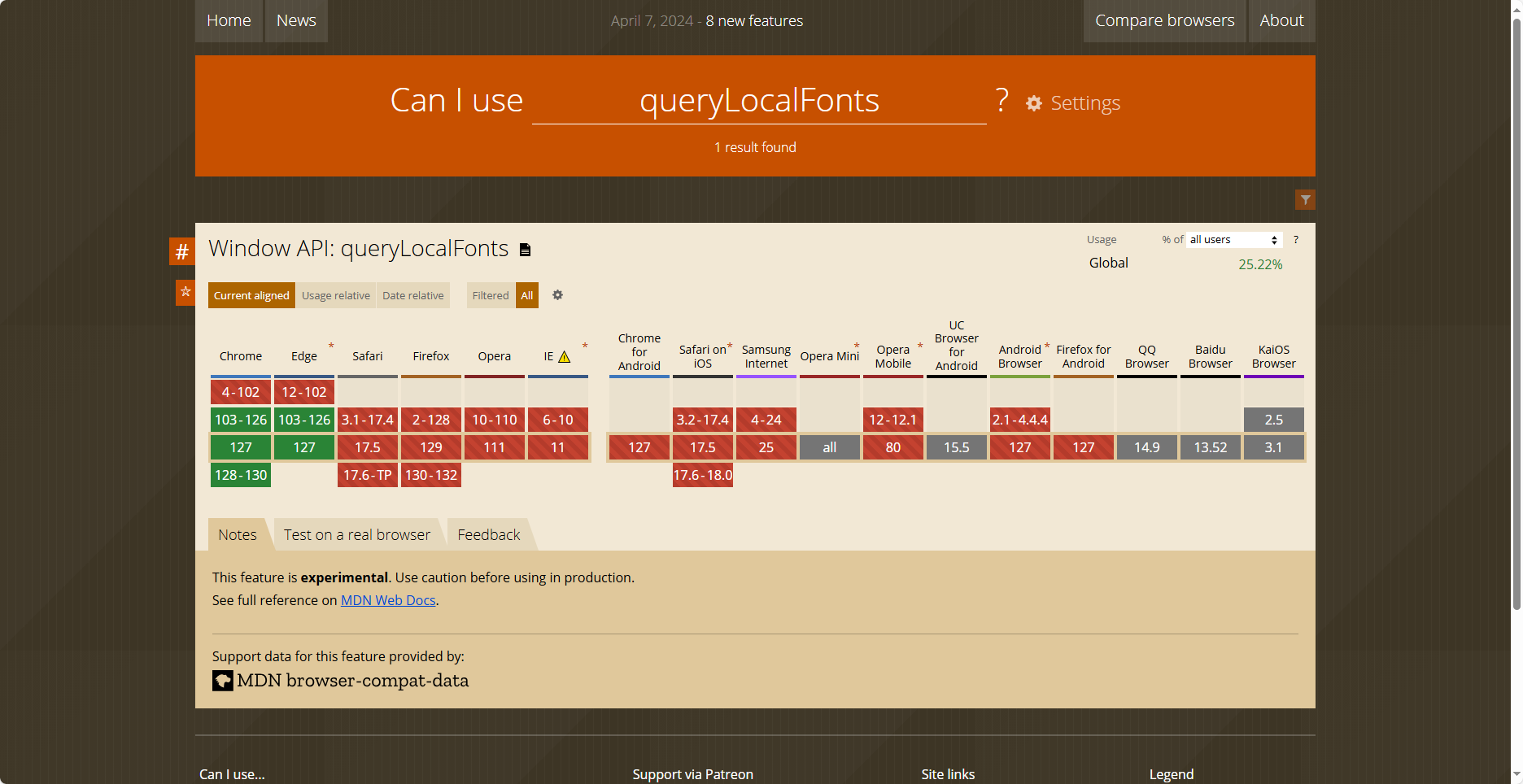Click IE 11 cell
Image resolution: width=1523 pixels, height=784 pixels.
(x=558, y=447)
